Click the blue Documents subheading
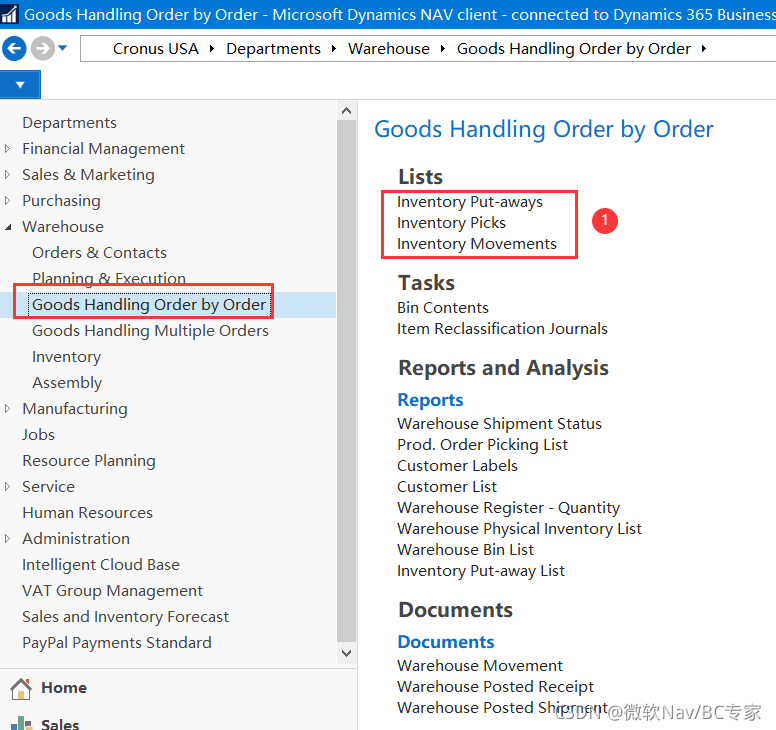Image resolution: width=776 pixels, height=730 pixels. click(445, 642)
